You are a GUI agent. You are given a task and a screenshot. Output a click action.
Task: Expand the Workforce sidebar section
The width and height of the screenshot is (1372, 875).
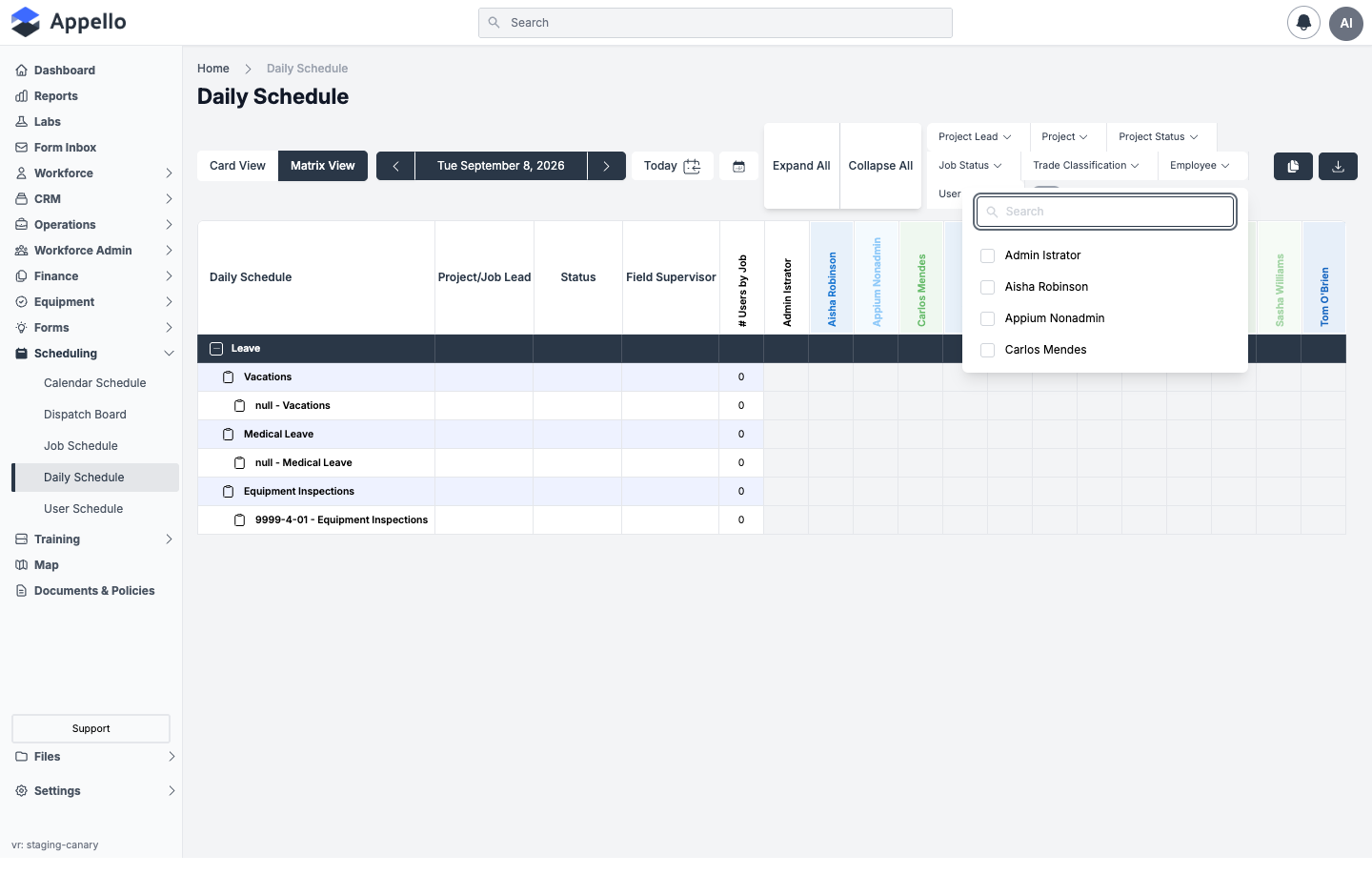click(x=94, y=173)
